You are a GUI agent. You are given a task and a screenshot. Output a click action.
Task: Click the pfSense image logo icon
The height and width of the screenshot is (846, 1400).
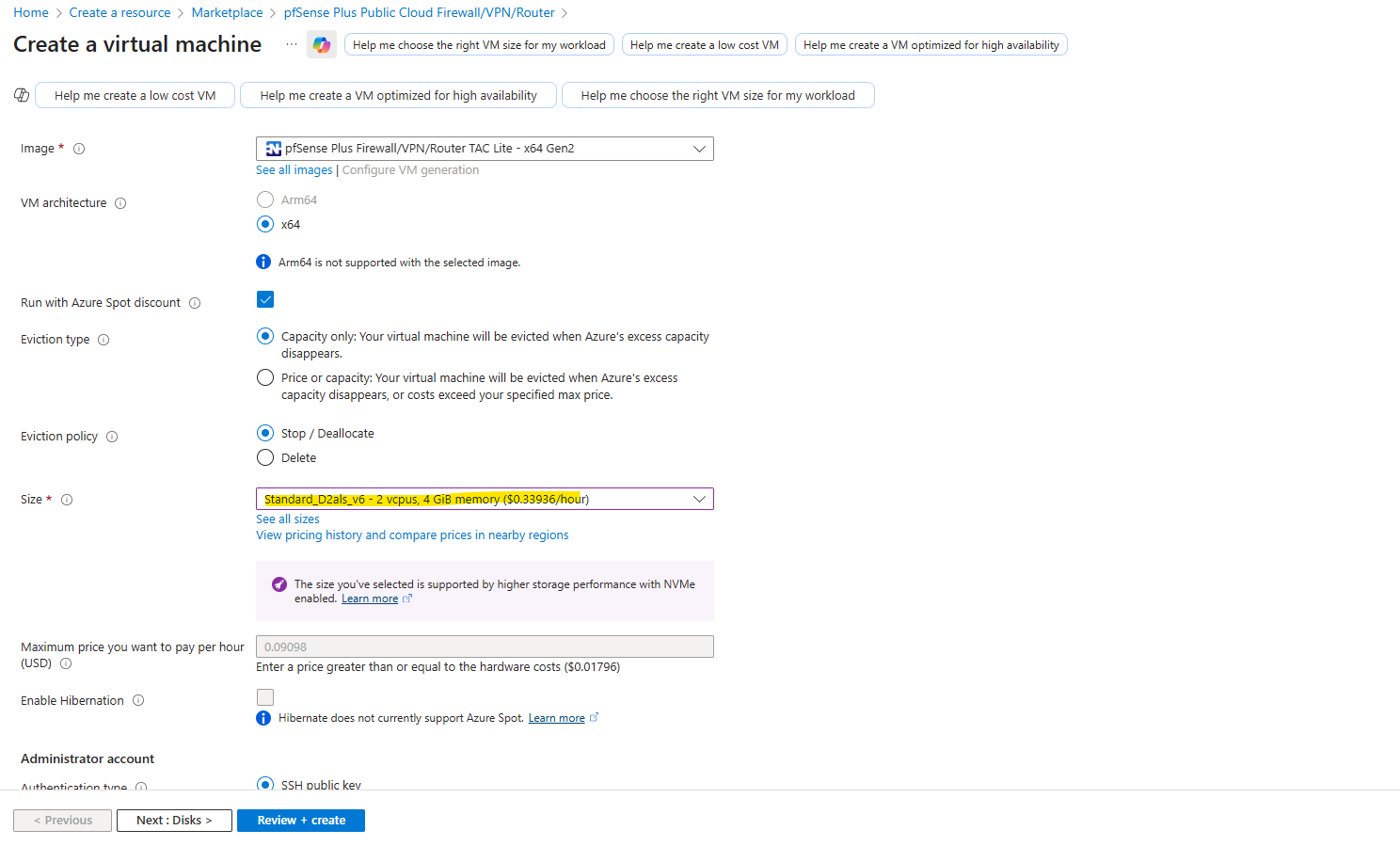[274, 149]
